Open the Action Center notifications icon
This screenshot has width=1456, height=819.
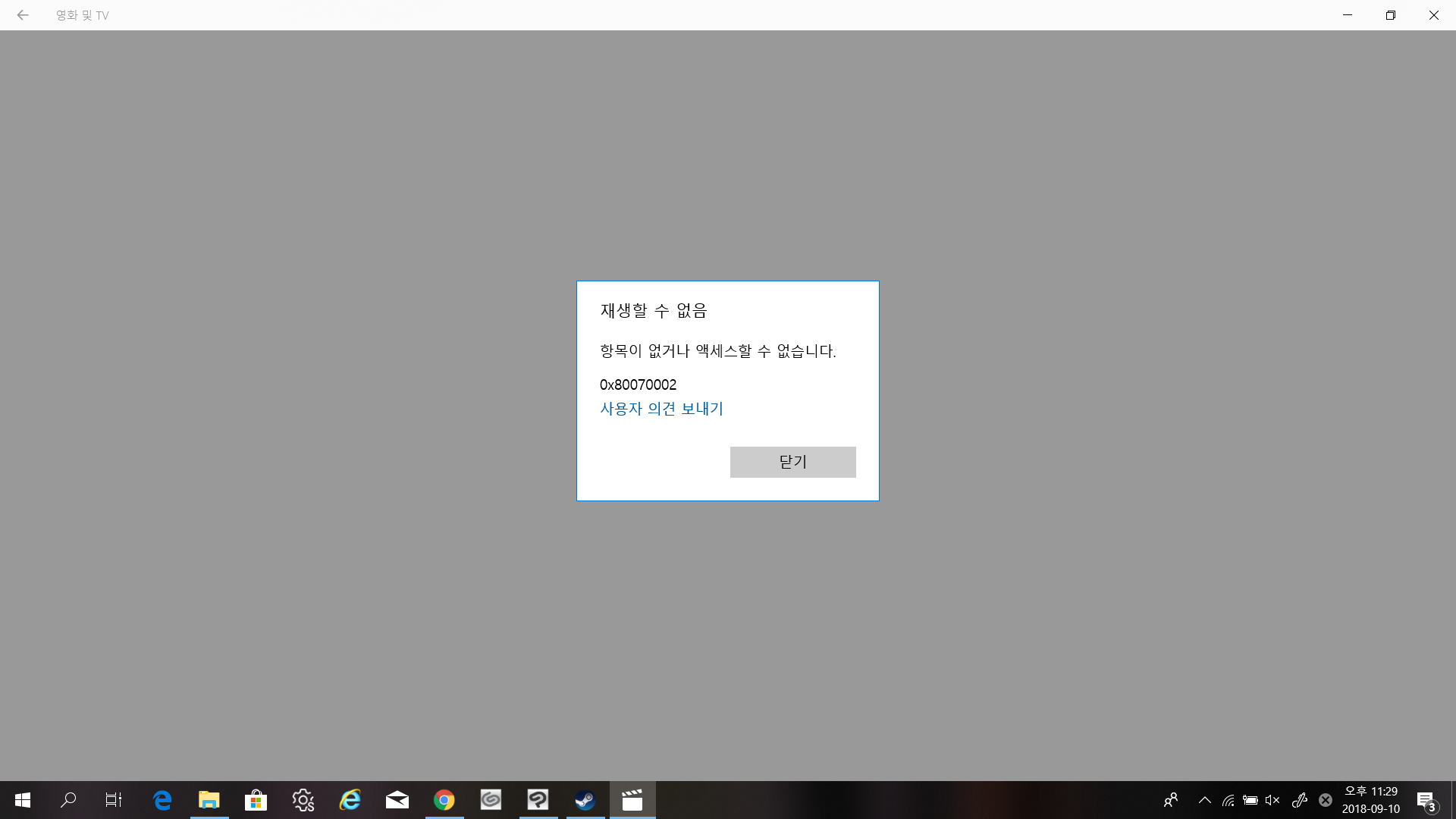point(1426,800)
